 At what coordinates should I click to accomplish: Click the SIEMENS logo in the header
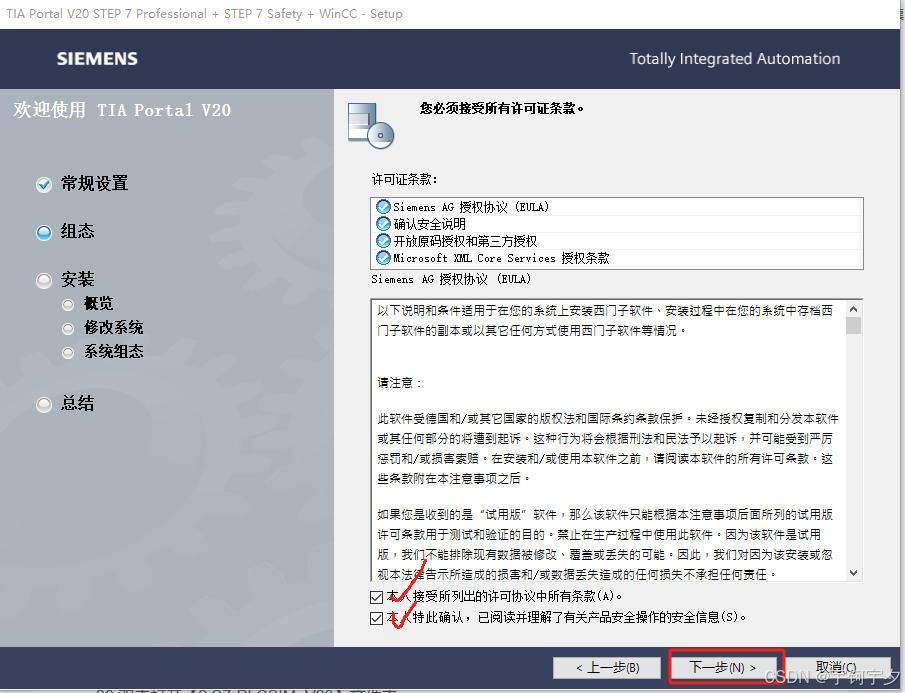97,59
